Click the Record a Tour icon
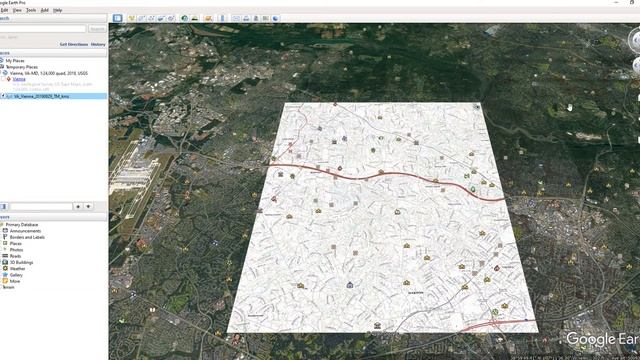This screenshot has width=640, height=360. 171,18
